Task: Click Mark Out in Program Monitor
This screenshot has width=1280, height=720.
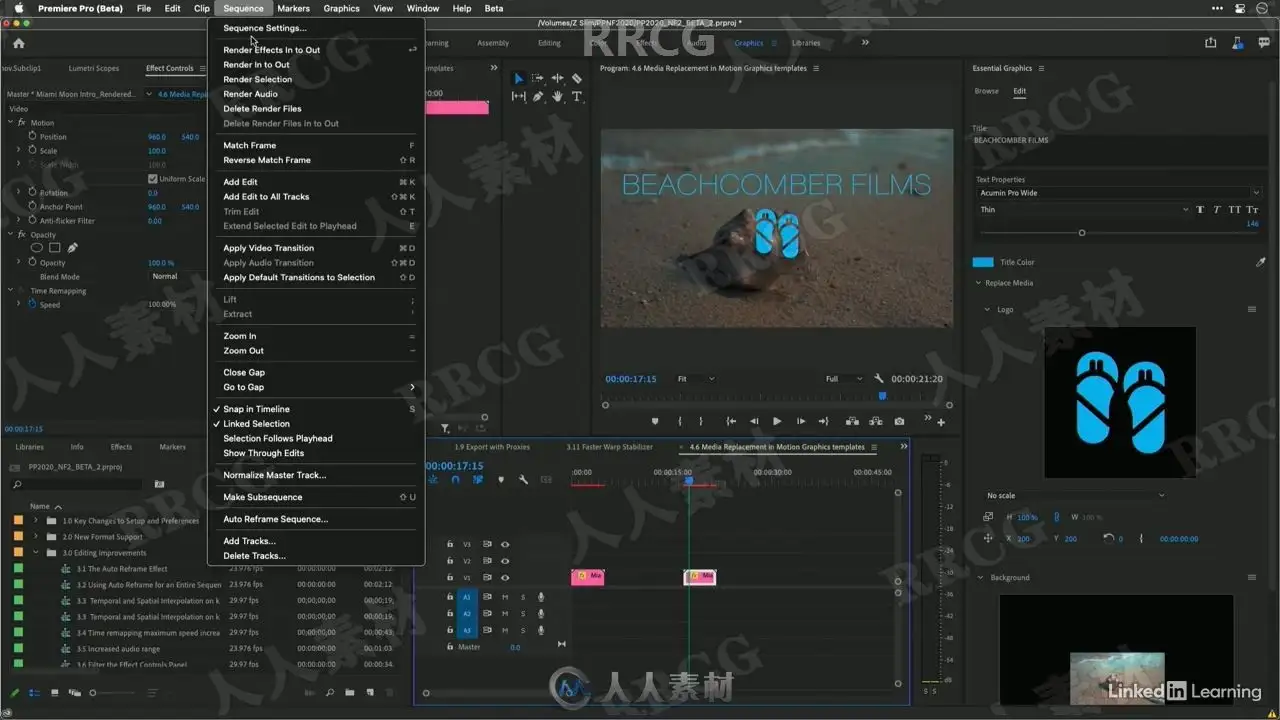Action: [x=701, y=421]
